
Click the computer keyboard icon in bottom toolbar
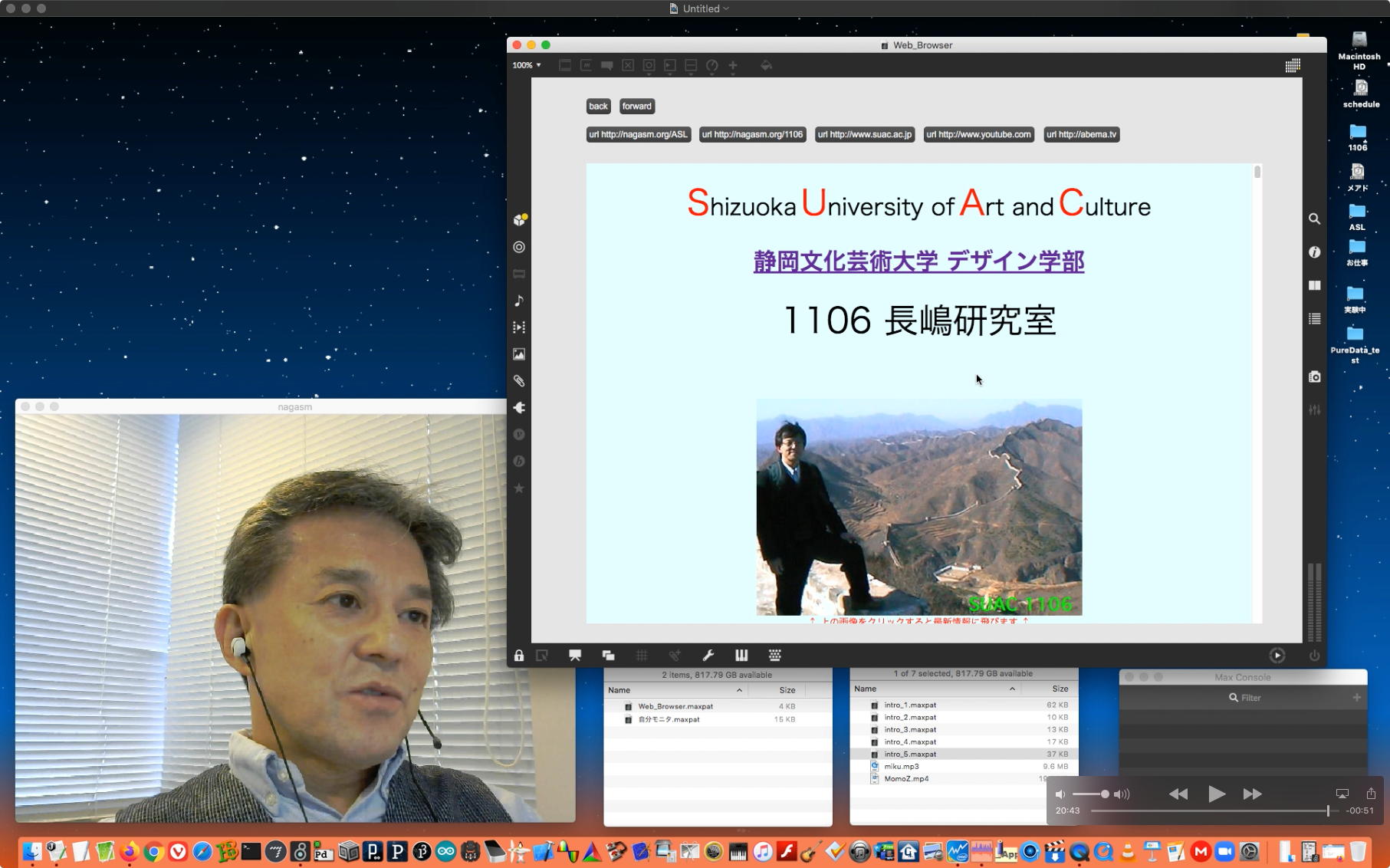point(775,656)
